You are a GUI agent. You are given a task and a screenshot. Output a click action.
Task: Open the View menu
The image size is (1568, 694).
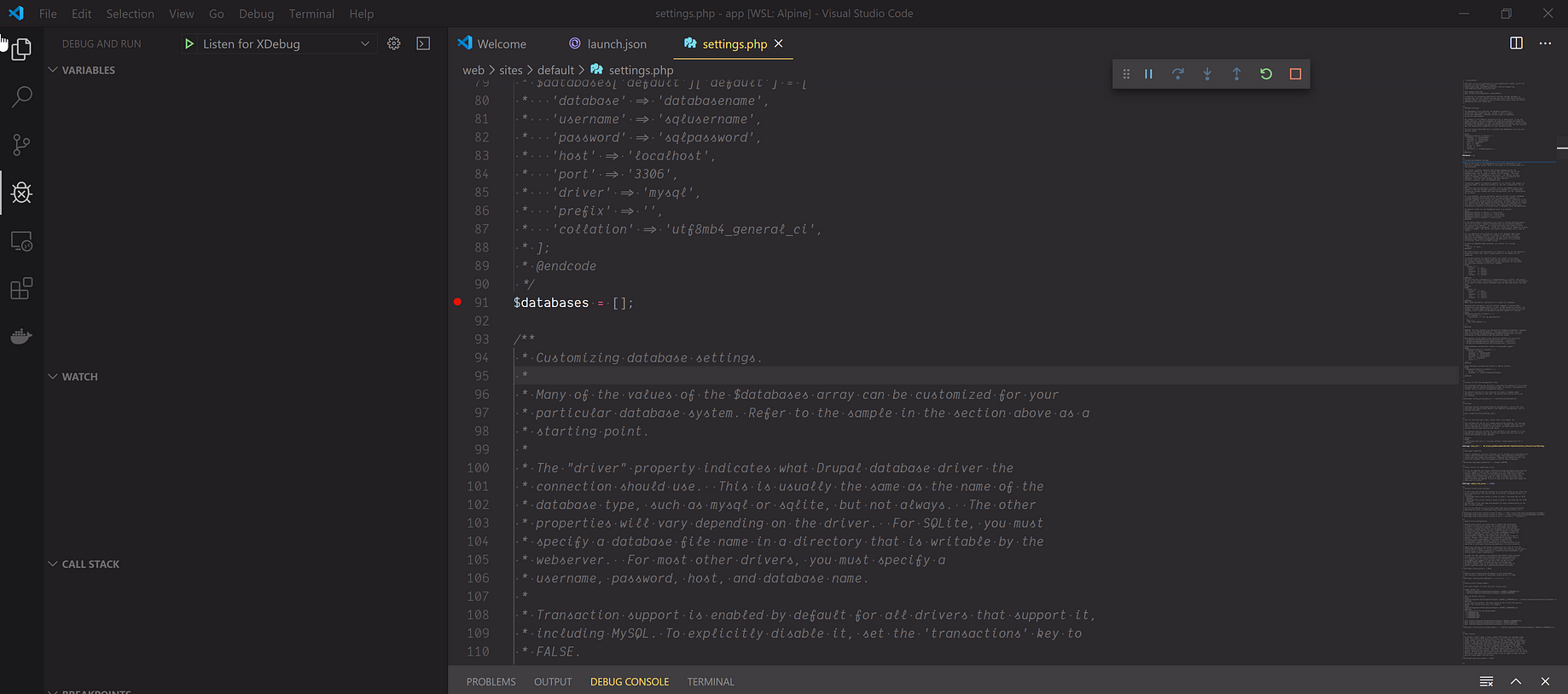pyautogui.click(x=181, y=14)
